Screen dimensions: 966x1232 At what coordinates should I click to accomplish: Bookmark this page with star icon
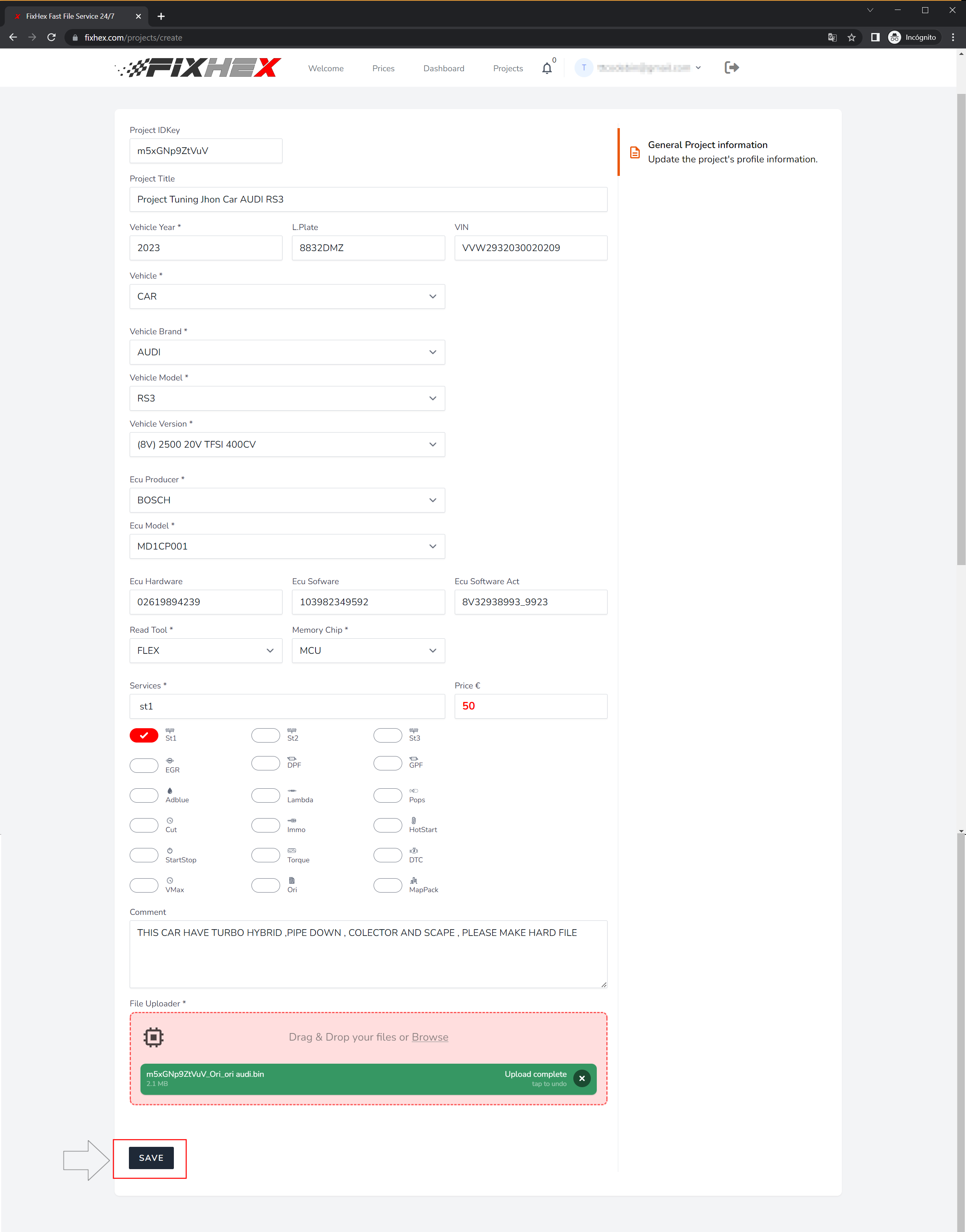click(x=851, y=37)
